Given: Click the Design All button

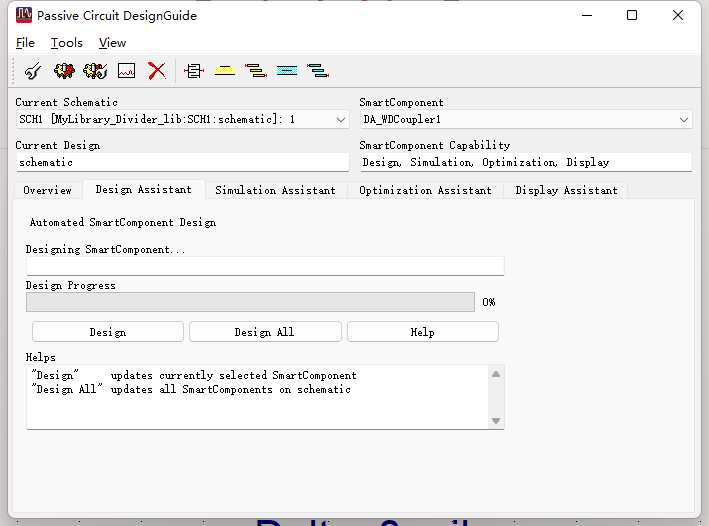Looking at the screenshot, I should 265,332.
